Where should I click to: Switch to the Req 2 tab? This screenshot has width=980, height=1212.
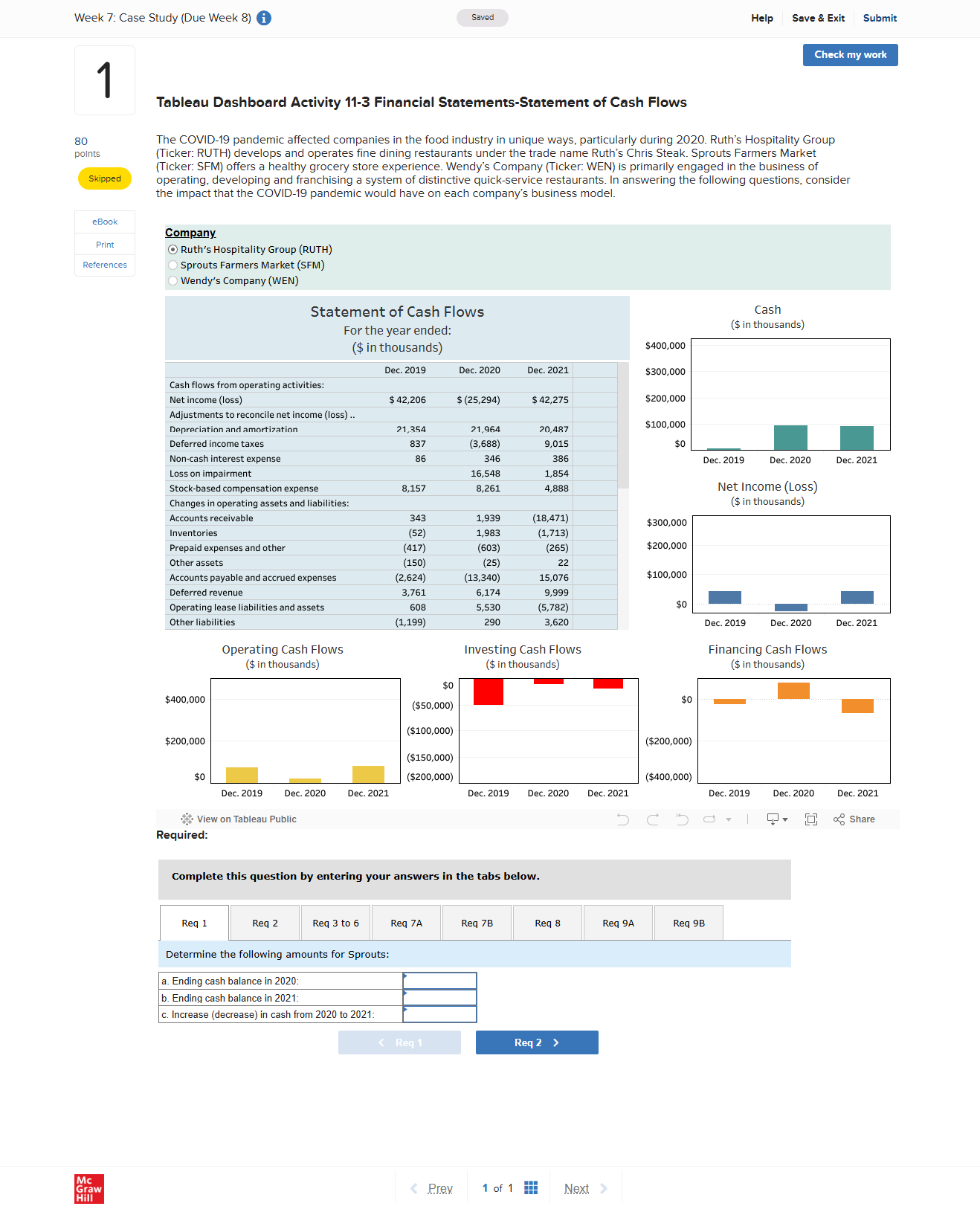(265, 923)
